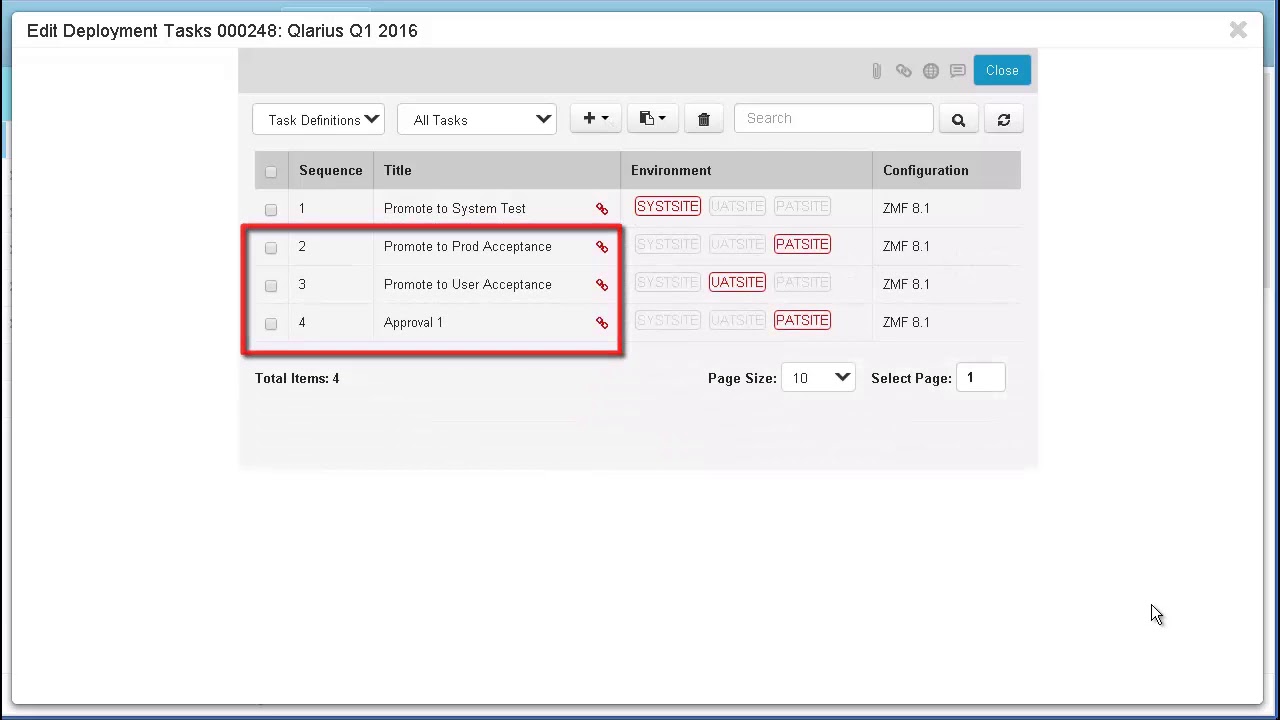
Task: Expand the All Tasks filter dropdown
Action: [477, 120]
